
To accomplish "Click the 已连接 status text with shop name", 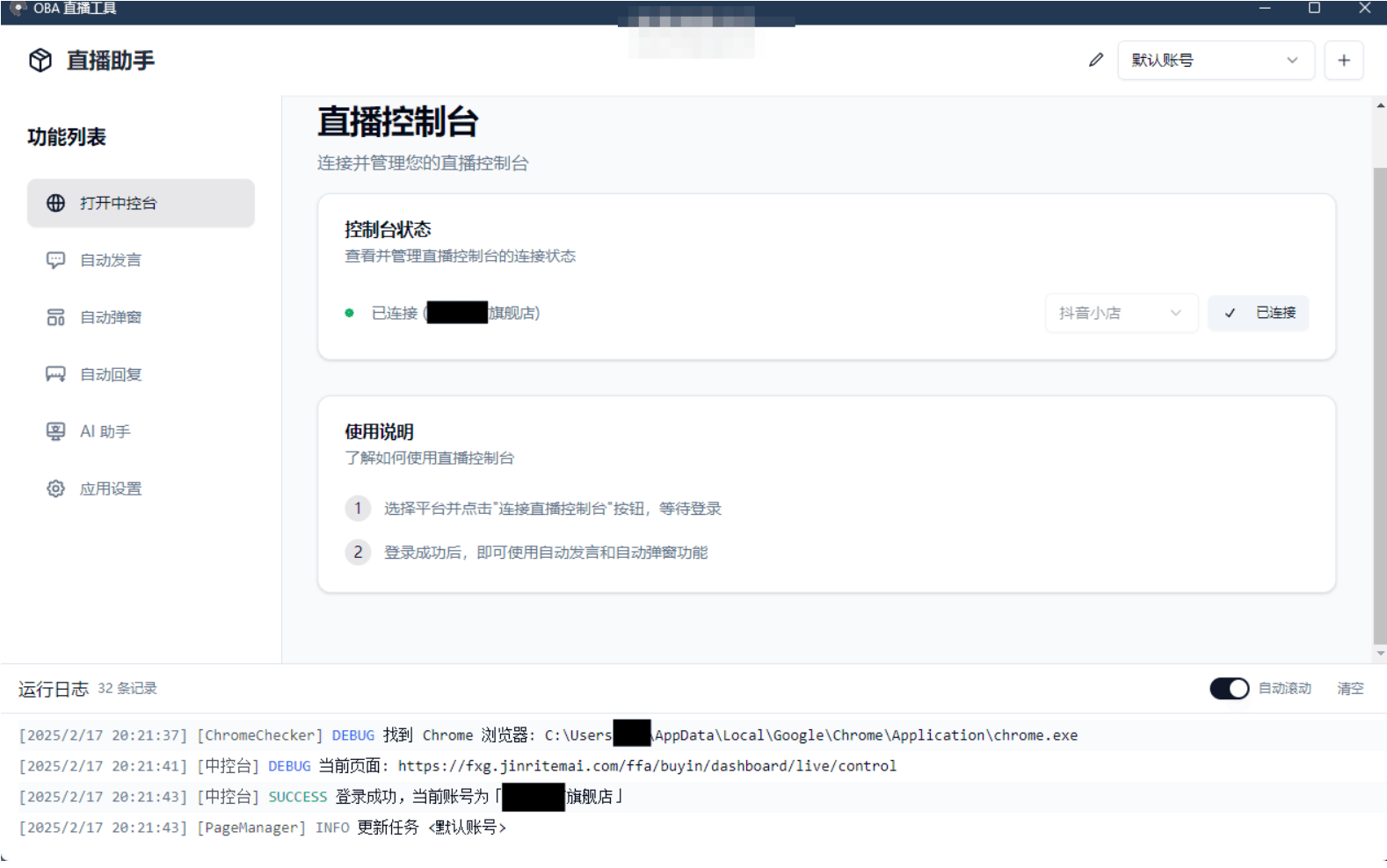I will pyautogui.click(x=455, y=313).
